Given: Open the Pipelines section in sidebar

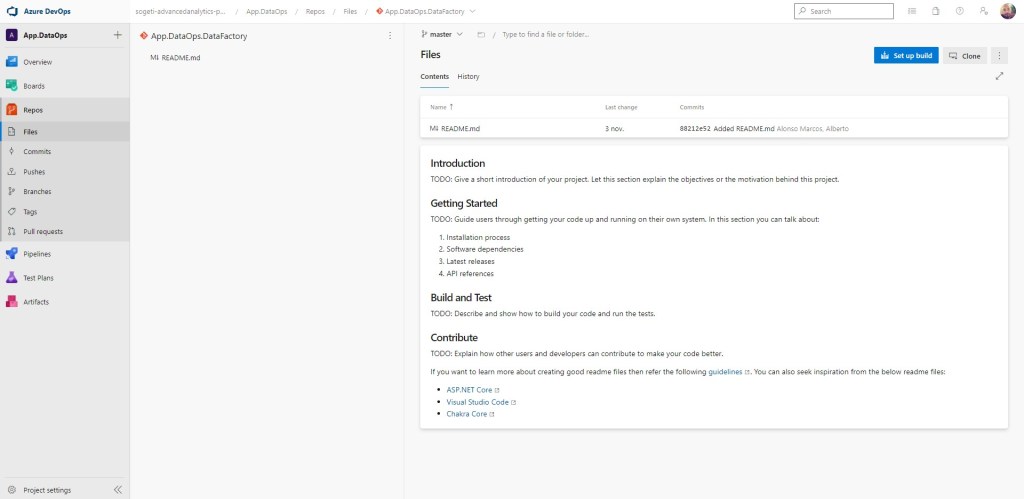Looking at the screenshot, I should (x=37, y=254).
